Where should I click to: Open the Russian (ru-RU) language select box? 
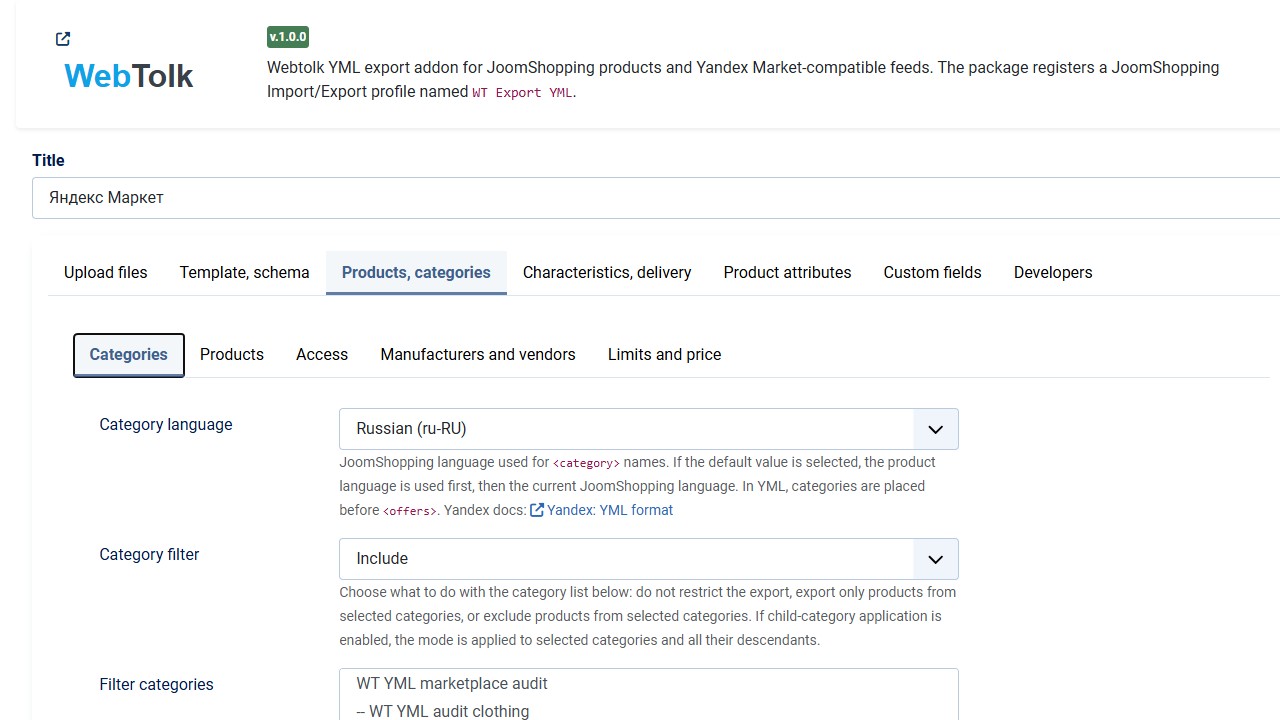pos(649,429)
